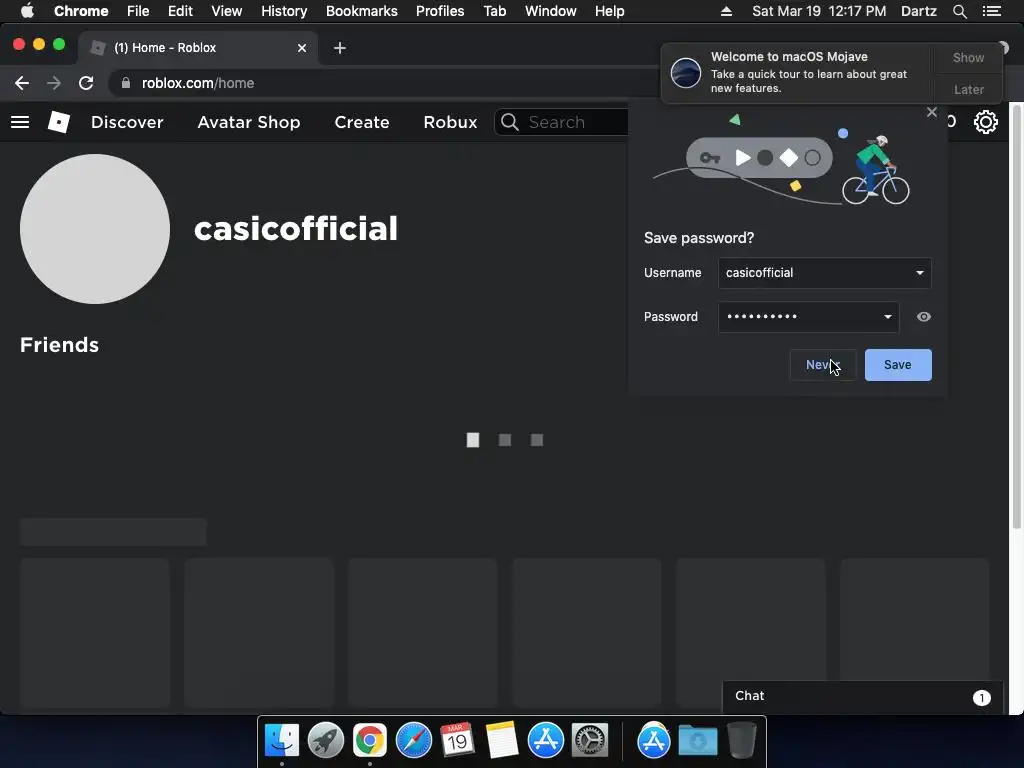This screenshot has height=768, width=1024.
Task: Open the Bookmarks menu
Action: [362, 11]
